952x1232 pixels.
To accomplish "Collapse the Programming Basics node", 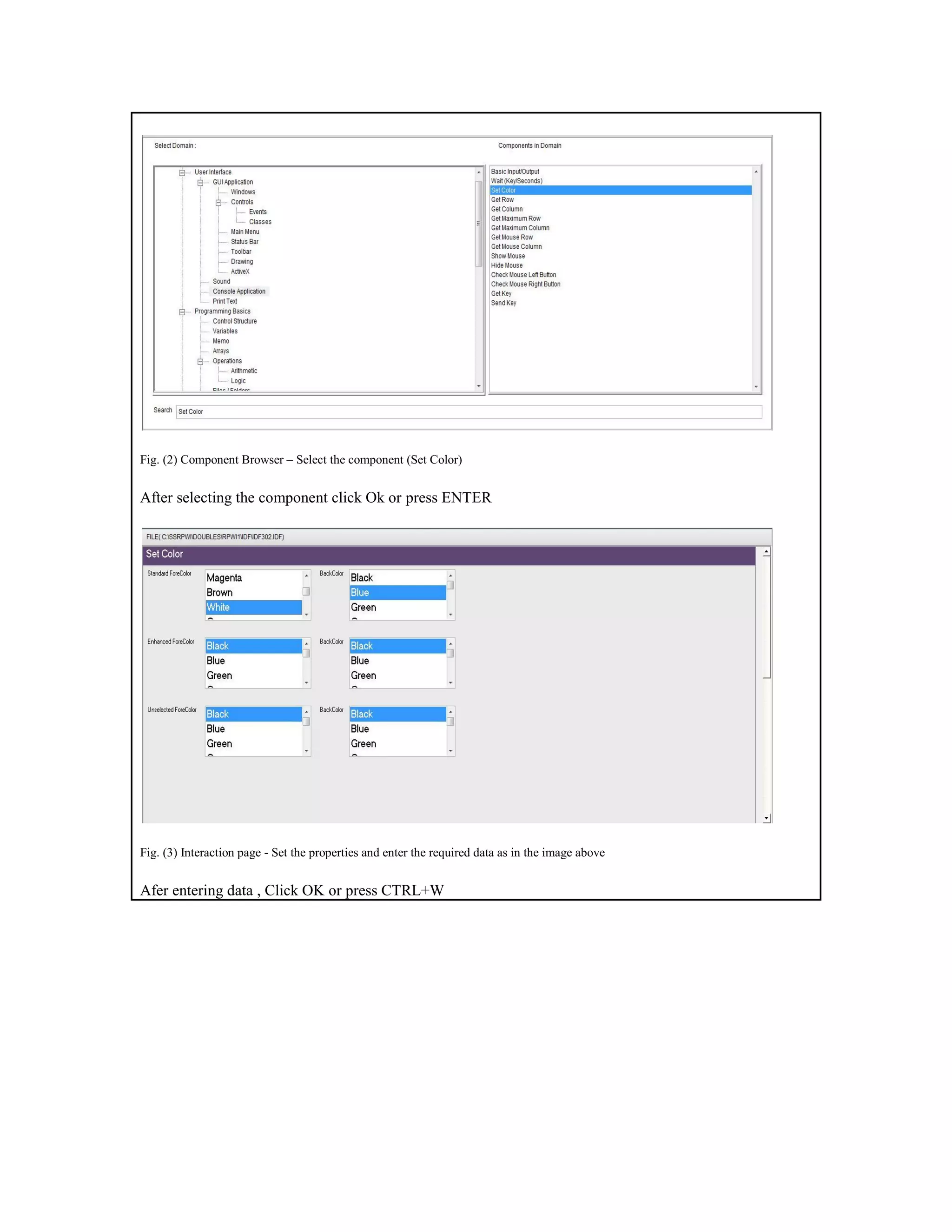I will click(182, 312).
